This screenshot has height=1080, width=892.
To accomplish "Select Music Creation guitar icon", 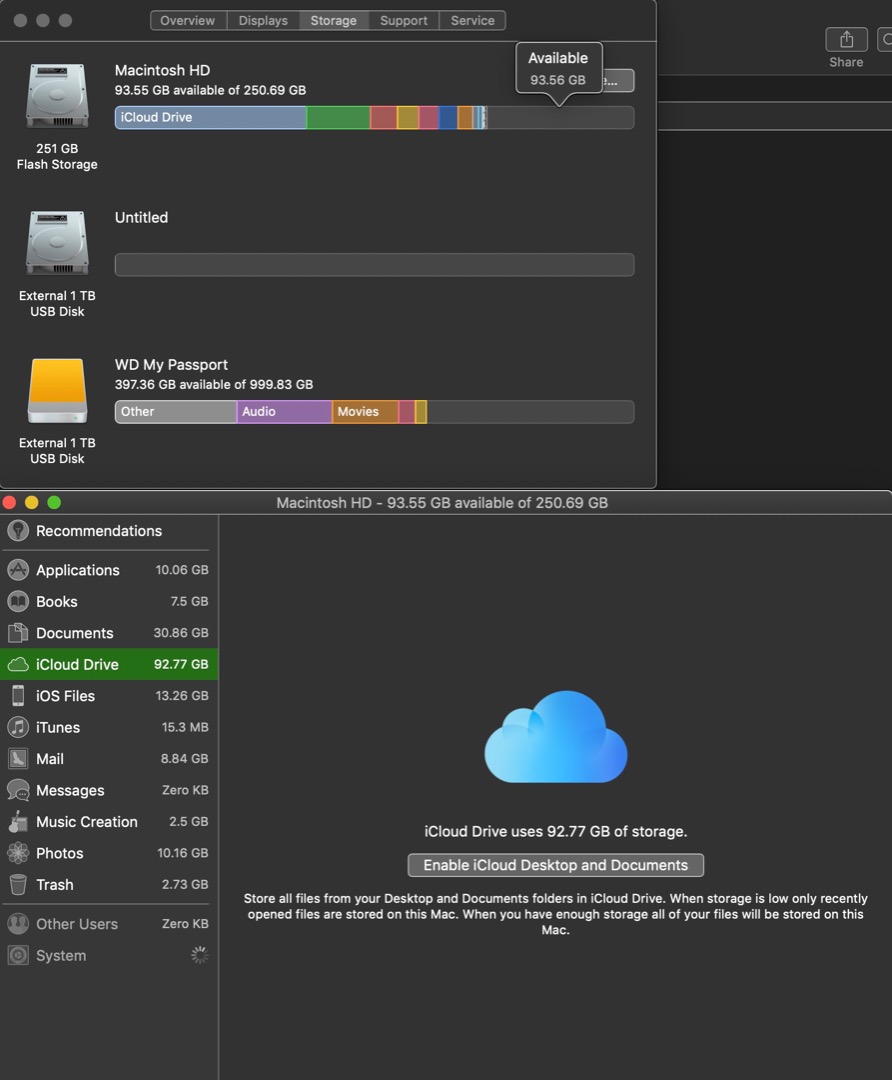I will tap(18, 822).
